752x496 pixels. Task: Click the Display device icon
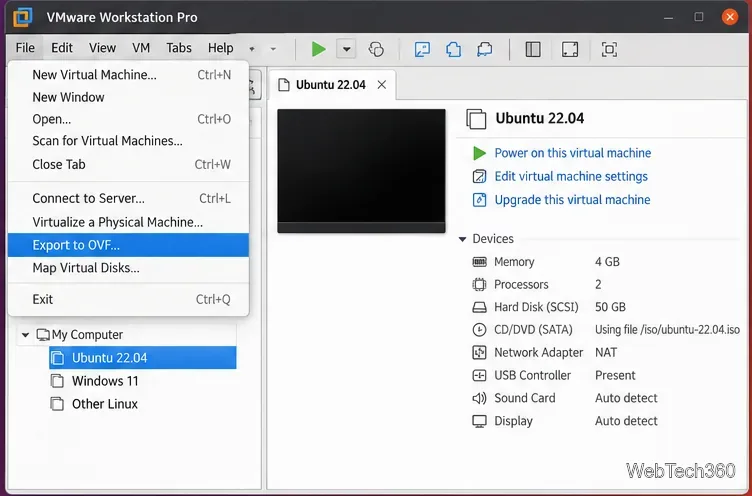pyautogui.click(x=479, y=421)
